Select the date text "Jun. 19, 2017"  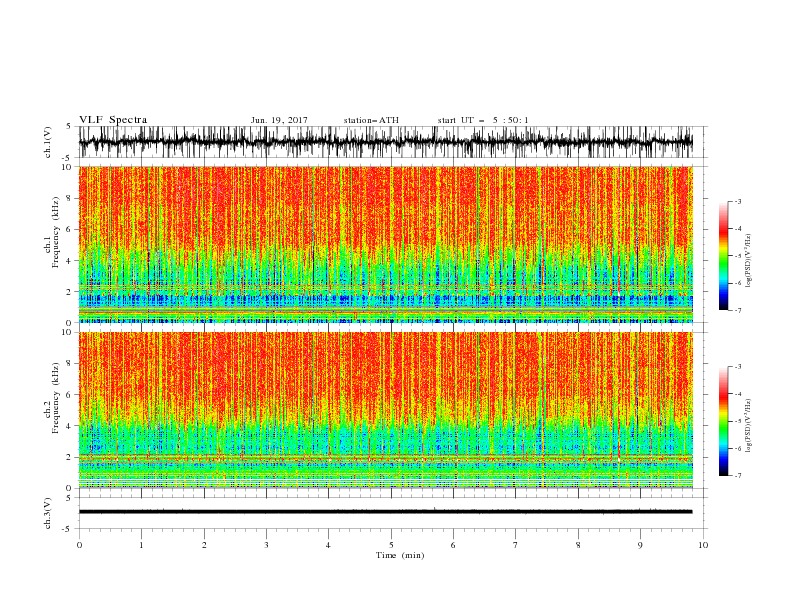pos(279,120)
